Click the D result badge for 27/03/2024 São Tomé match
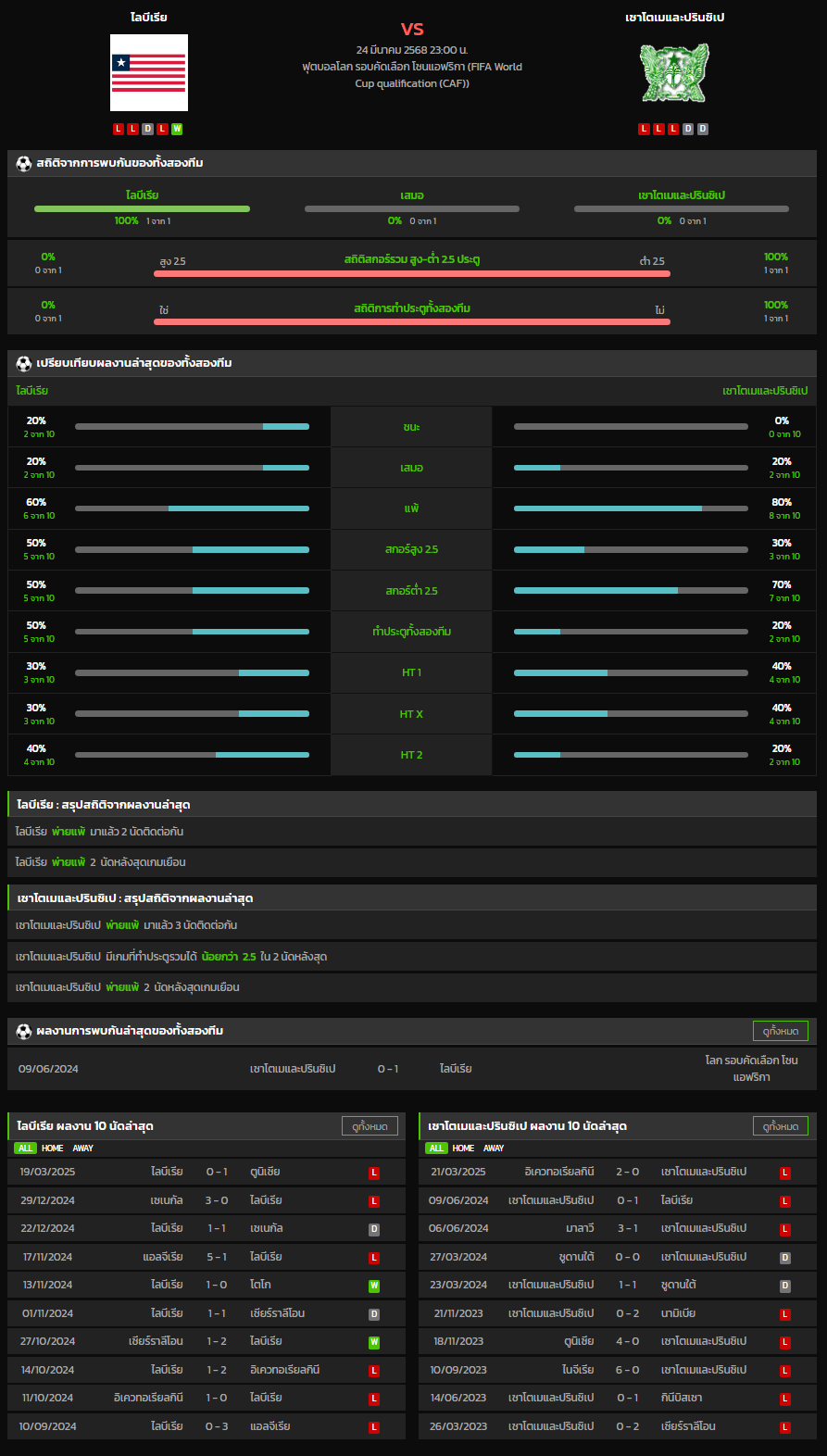Viewport: 827px width, 1456px height. (x=785, y=1258)
